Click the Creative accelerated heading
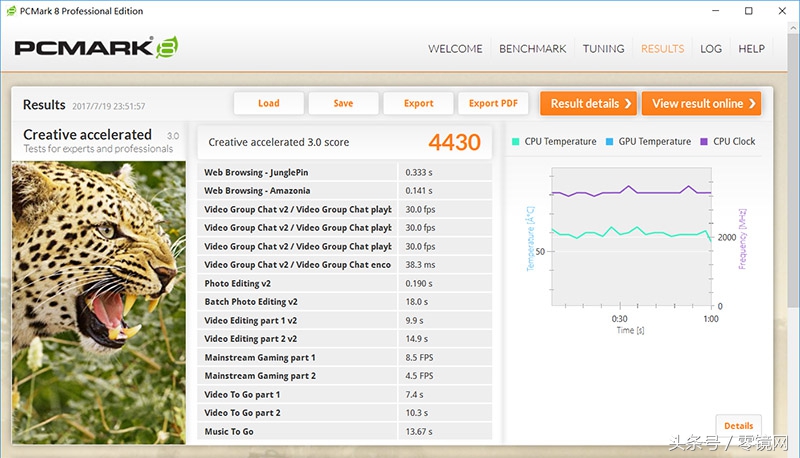This screenshot has width=800, height=458. pos(87,135)
